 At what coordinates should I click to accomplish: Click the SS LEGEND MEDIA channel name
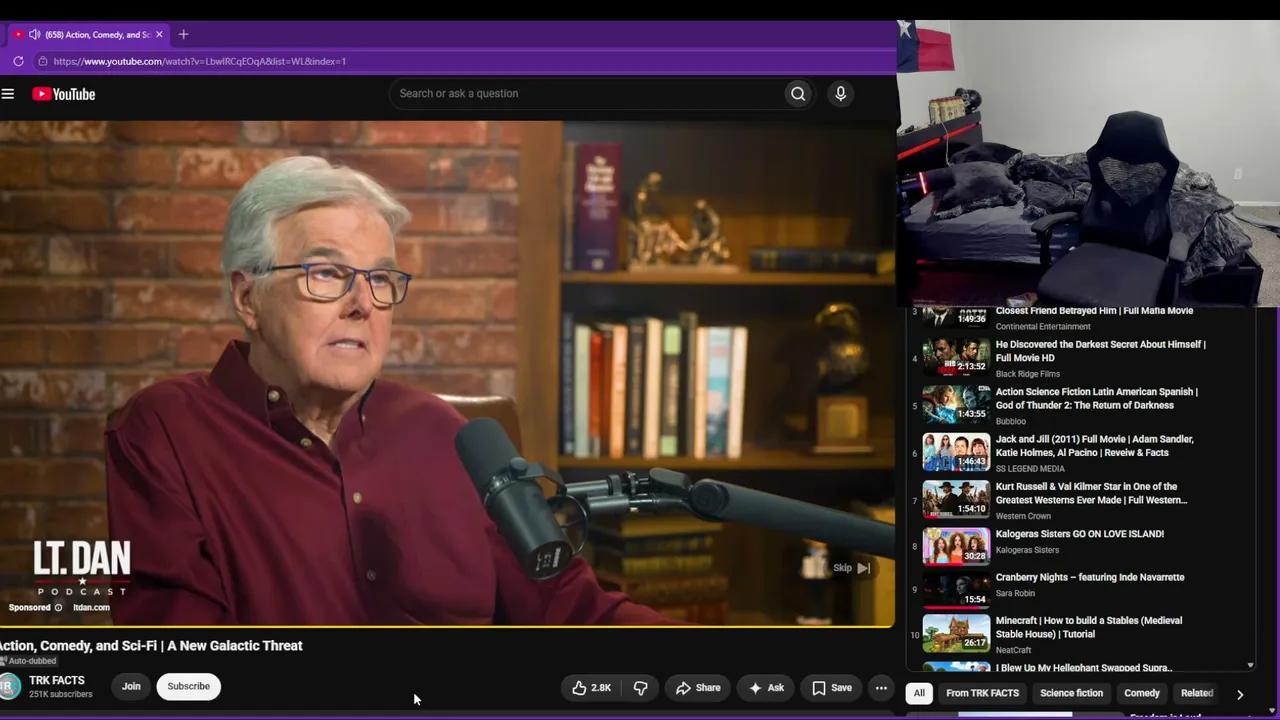pyautogui.click(x=1030, y=468)
